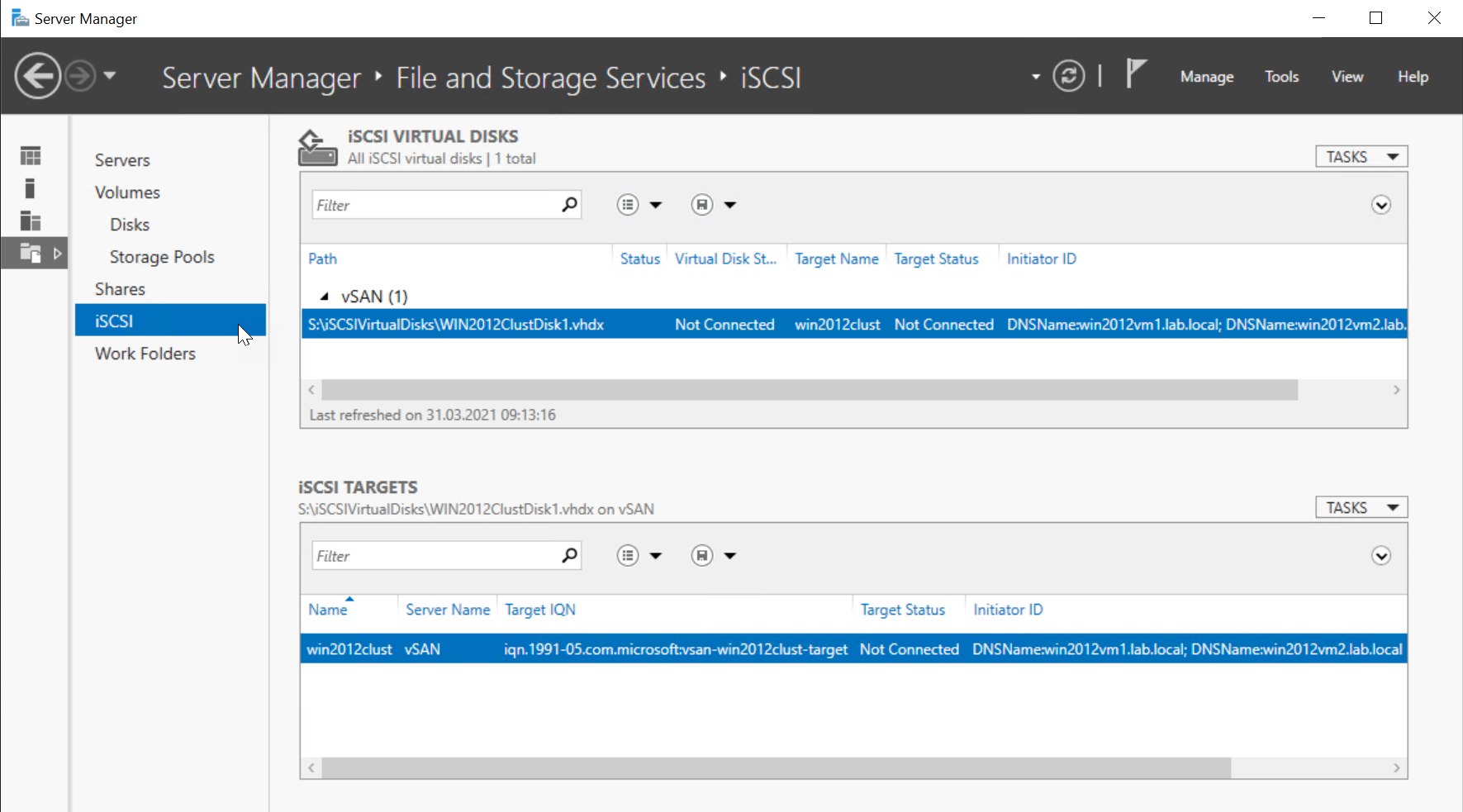1463x812 pixels.
Task: Sort targets by Server Name column
Action: coord(448,610)
